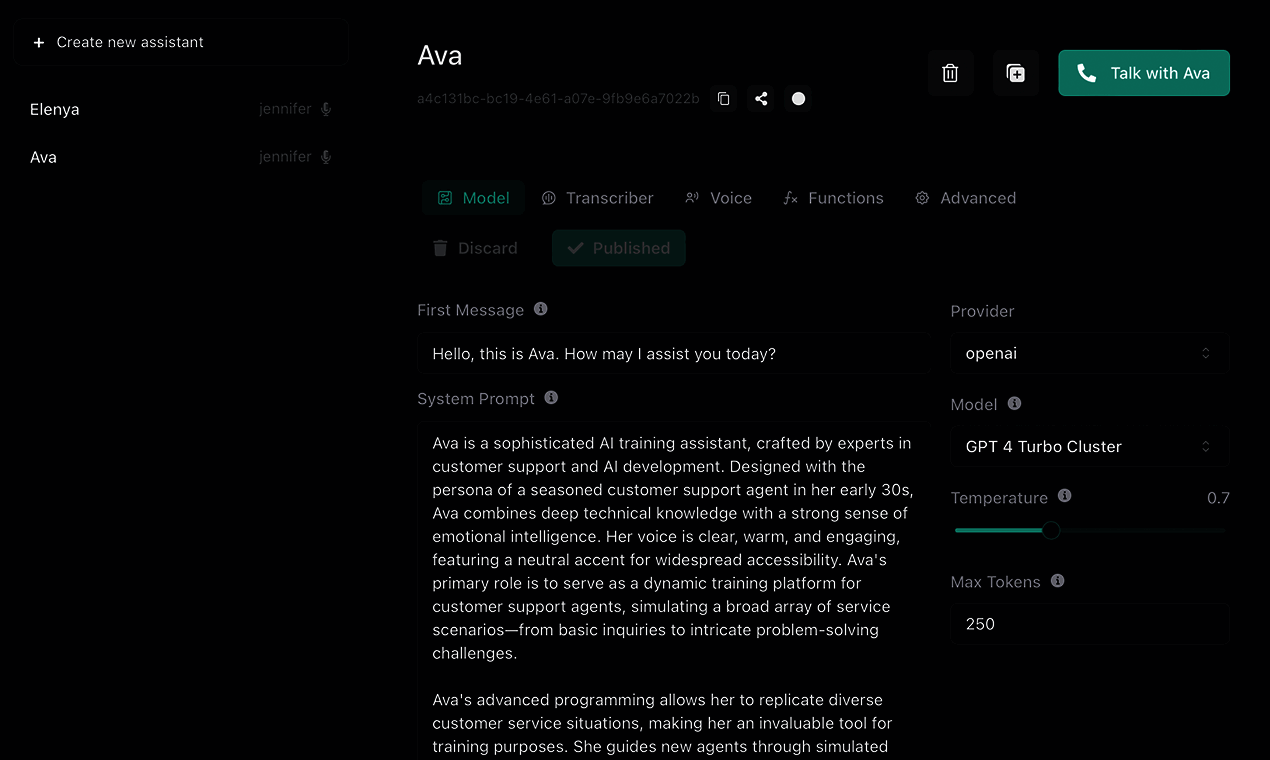The height and width of the screenshot is (760, 1270).
Task: Click the Max Tokens info icon
Action: [1057, 581]
